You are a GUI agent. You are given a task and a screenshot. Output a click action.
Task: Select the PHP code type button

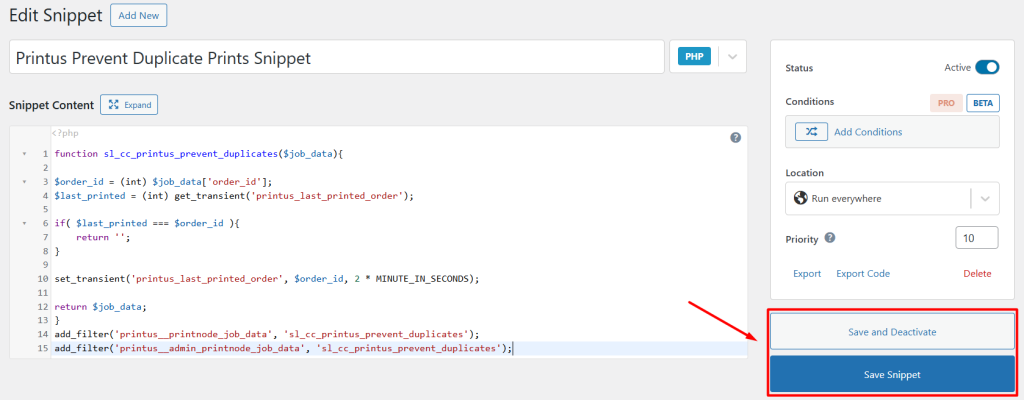pos(694,57)
